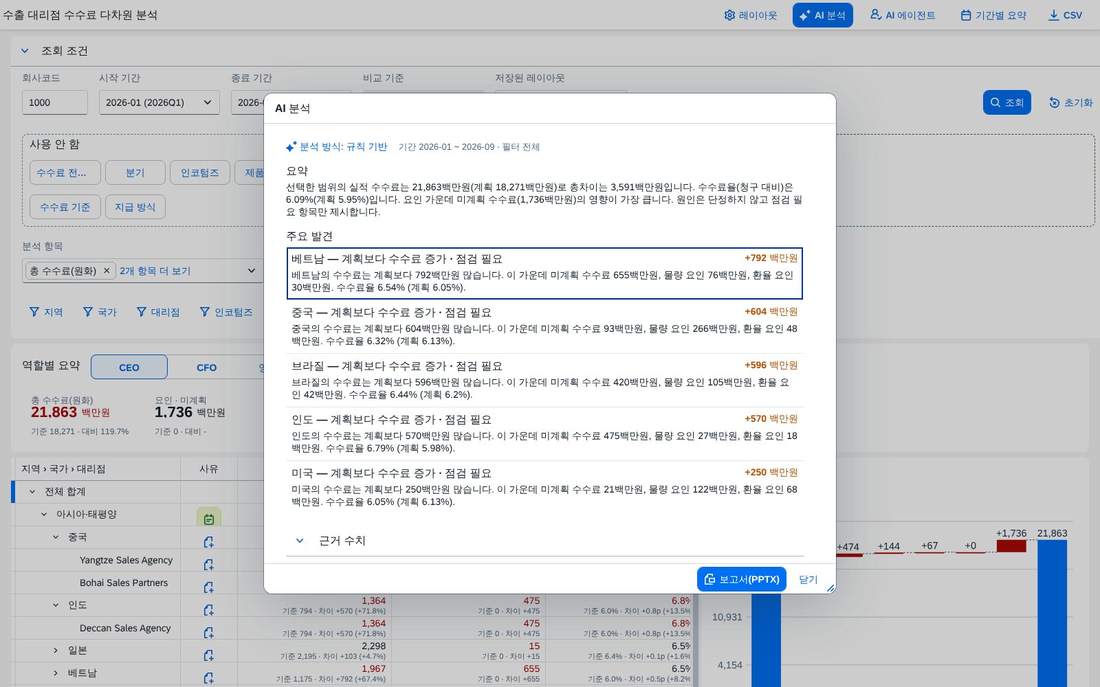Open the 대리점 filter

pos(158,312)
